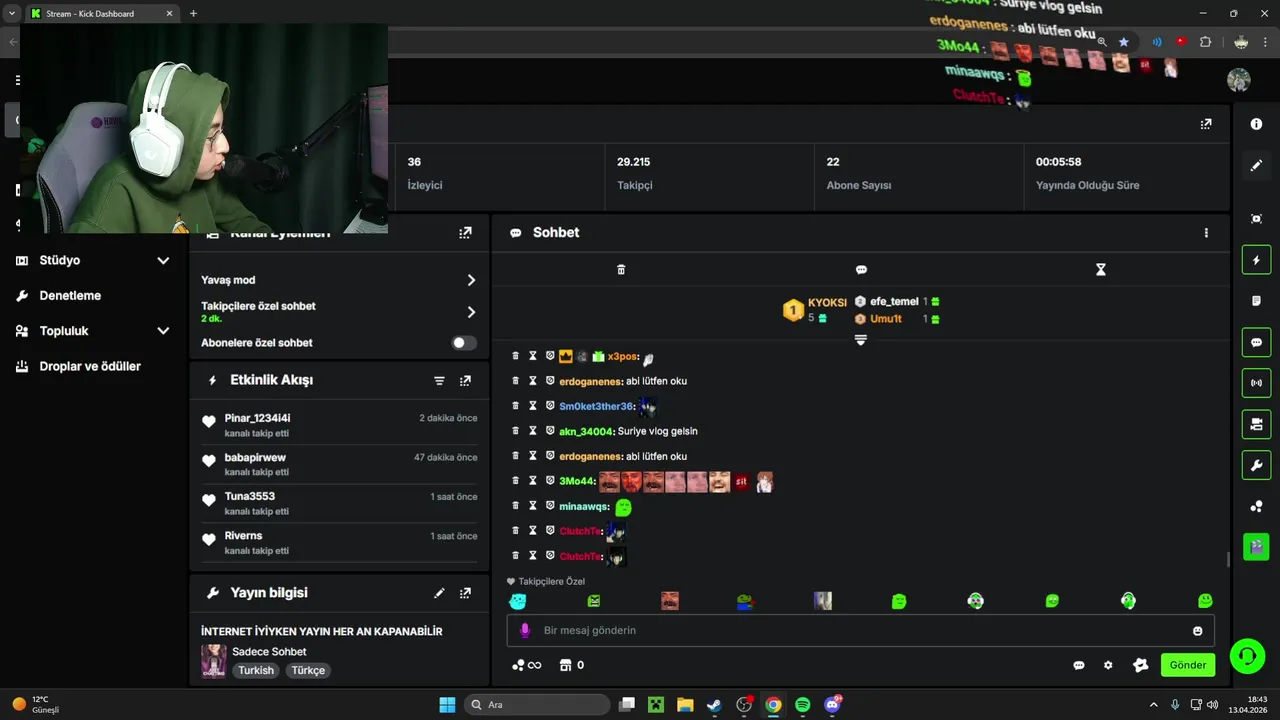Open Droplar ve ödüller in sidebar
1280x720 pixels.
point(92,367)
